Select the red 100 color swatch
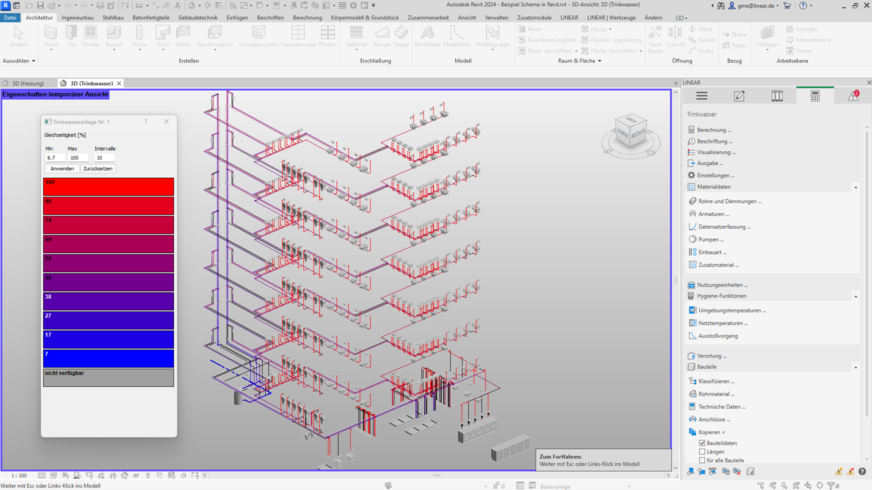The width and height of the screenshot is (872, 490). click(109, 187)
